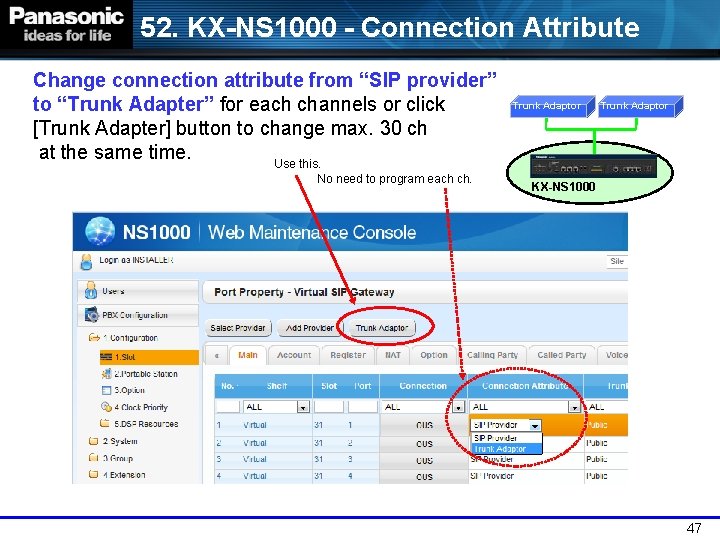
Task: Switch to the Calling Party tab
Action: [x=492, y=355]
